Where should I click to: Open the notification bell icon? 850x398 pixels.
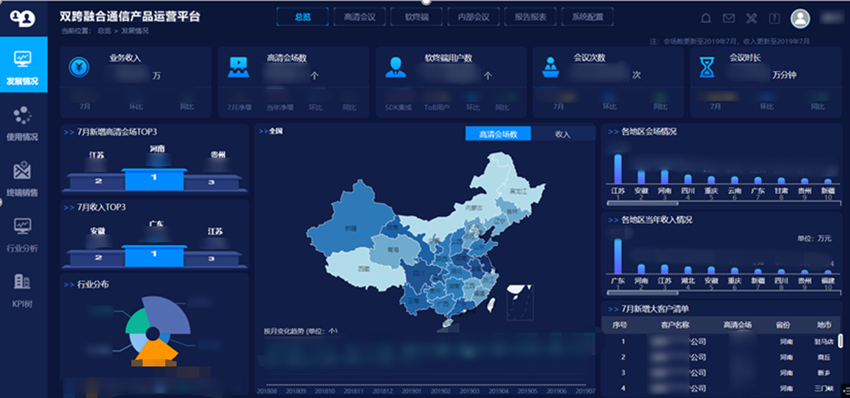706,18
